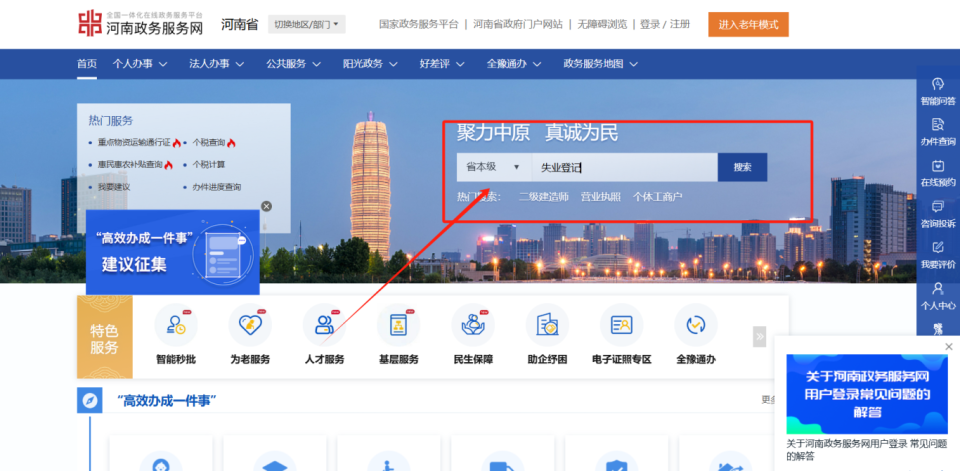960x471 pixels.
Task: Open the 关于河南政务服务网用户登录 popup text link
Action: [x=866, y=450]
